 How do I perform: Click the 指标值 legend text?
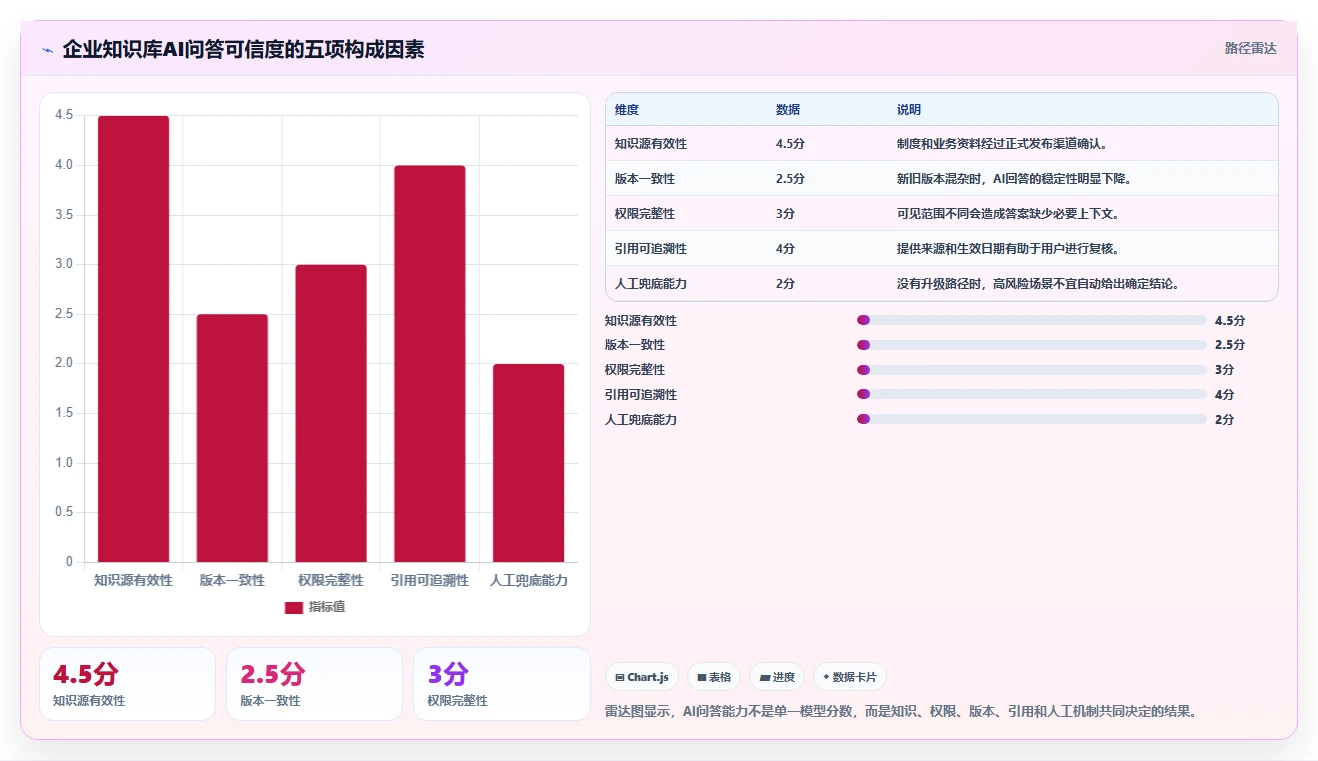[x=327, y=607]
